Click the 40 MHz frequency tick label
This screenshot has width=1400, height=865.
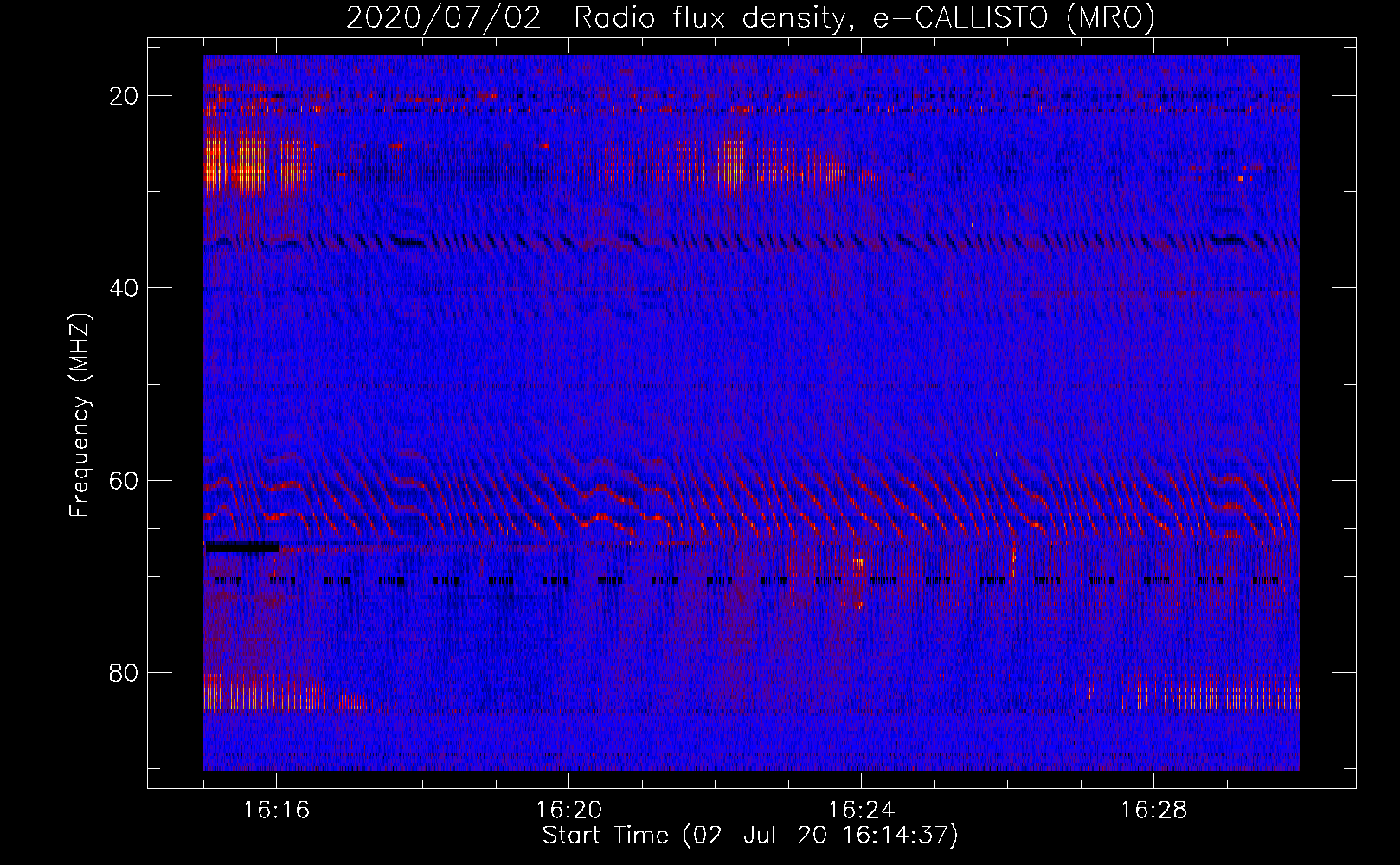(124, 288)
